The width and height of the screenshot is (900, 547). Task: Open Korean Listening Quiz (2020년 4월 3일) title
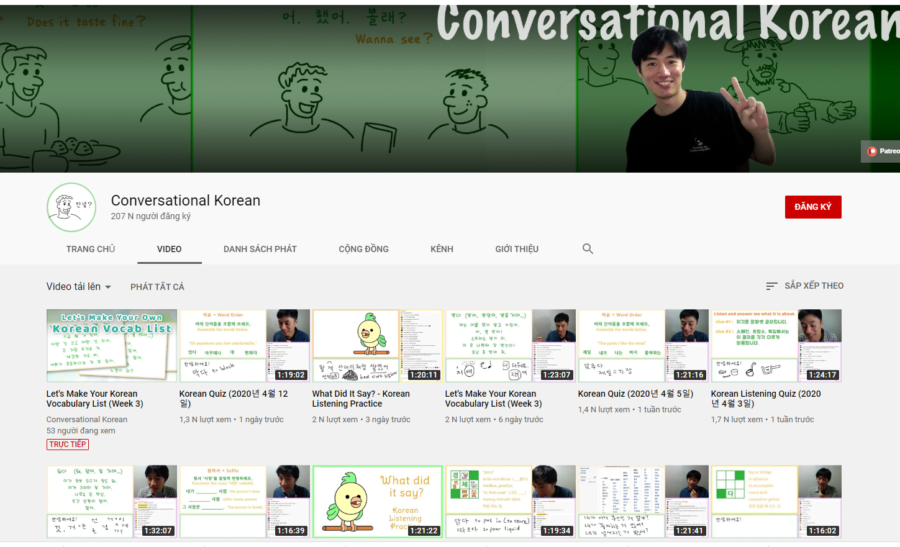point(766,399)
